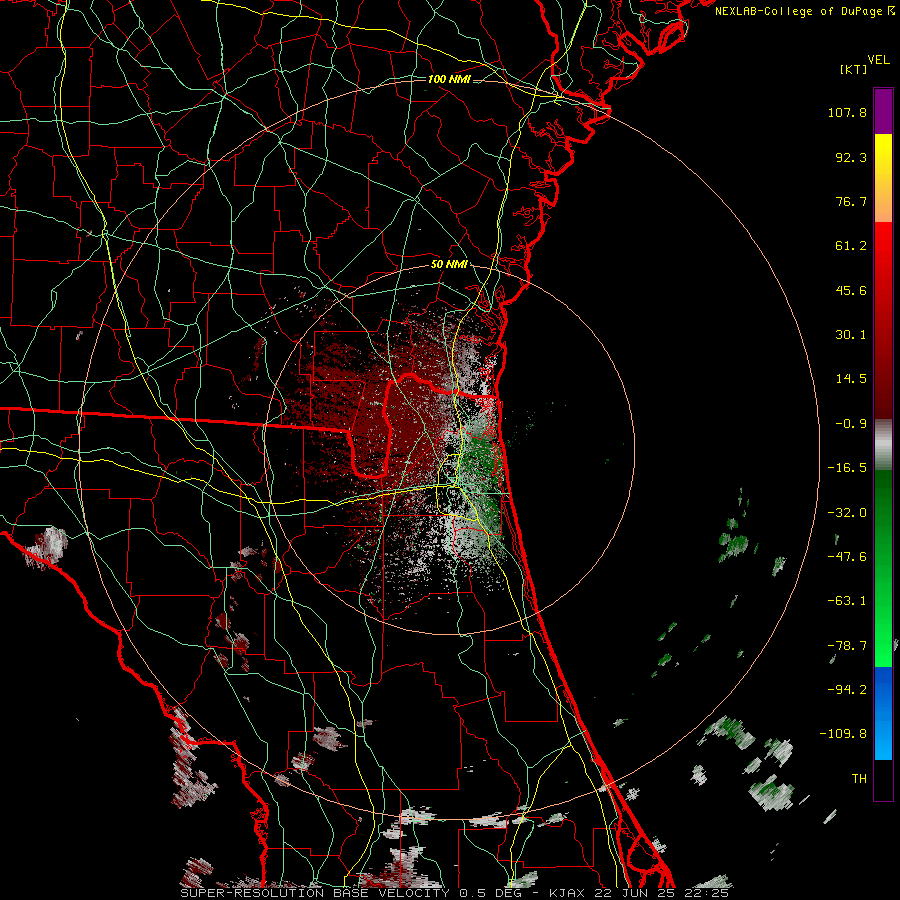Pick the gray zero-velocity segment of the color bar
Image resolution: width=900 pixels, height=900 pixels.
tap(883, 444)
